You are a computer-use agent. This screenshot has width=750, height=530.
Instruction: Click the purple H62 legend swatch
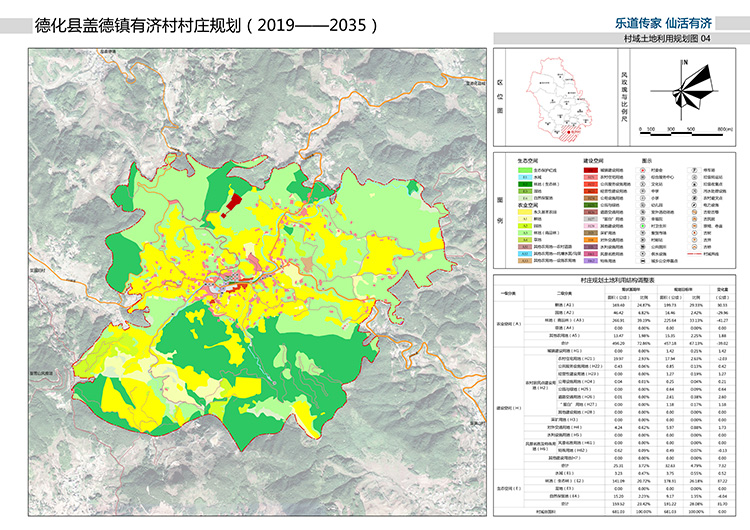tap(591, 261)
